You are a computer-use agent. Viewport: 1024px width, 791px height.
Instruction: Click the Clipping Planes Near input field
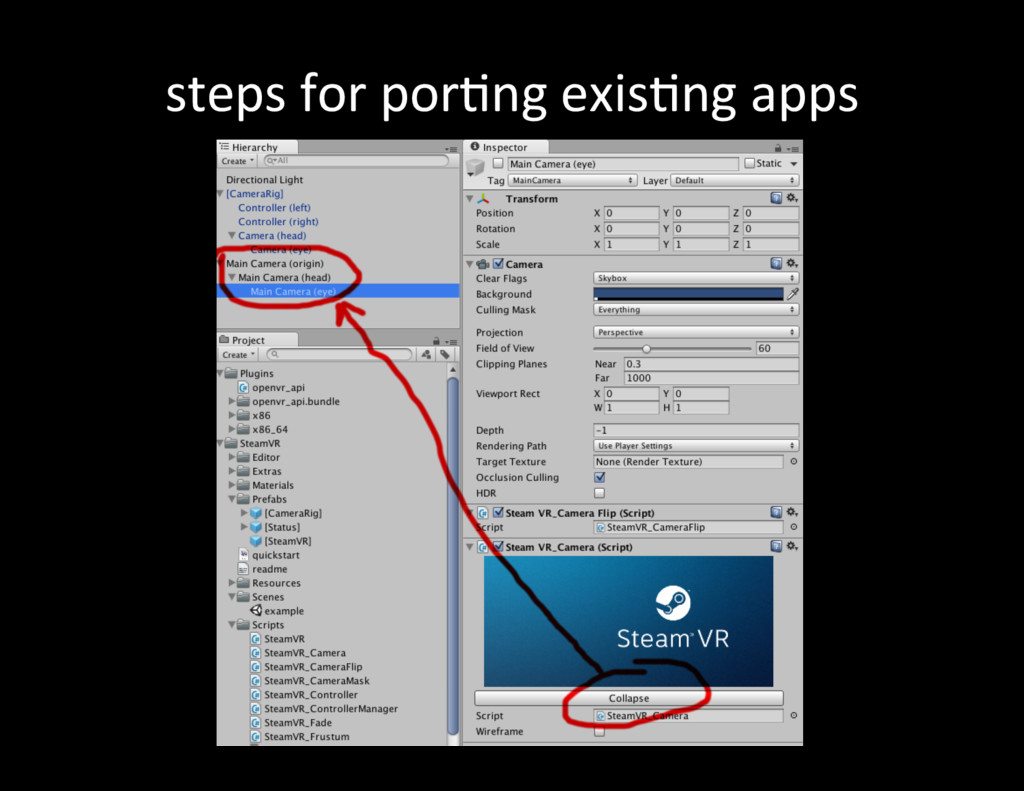pos(711,364)
